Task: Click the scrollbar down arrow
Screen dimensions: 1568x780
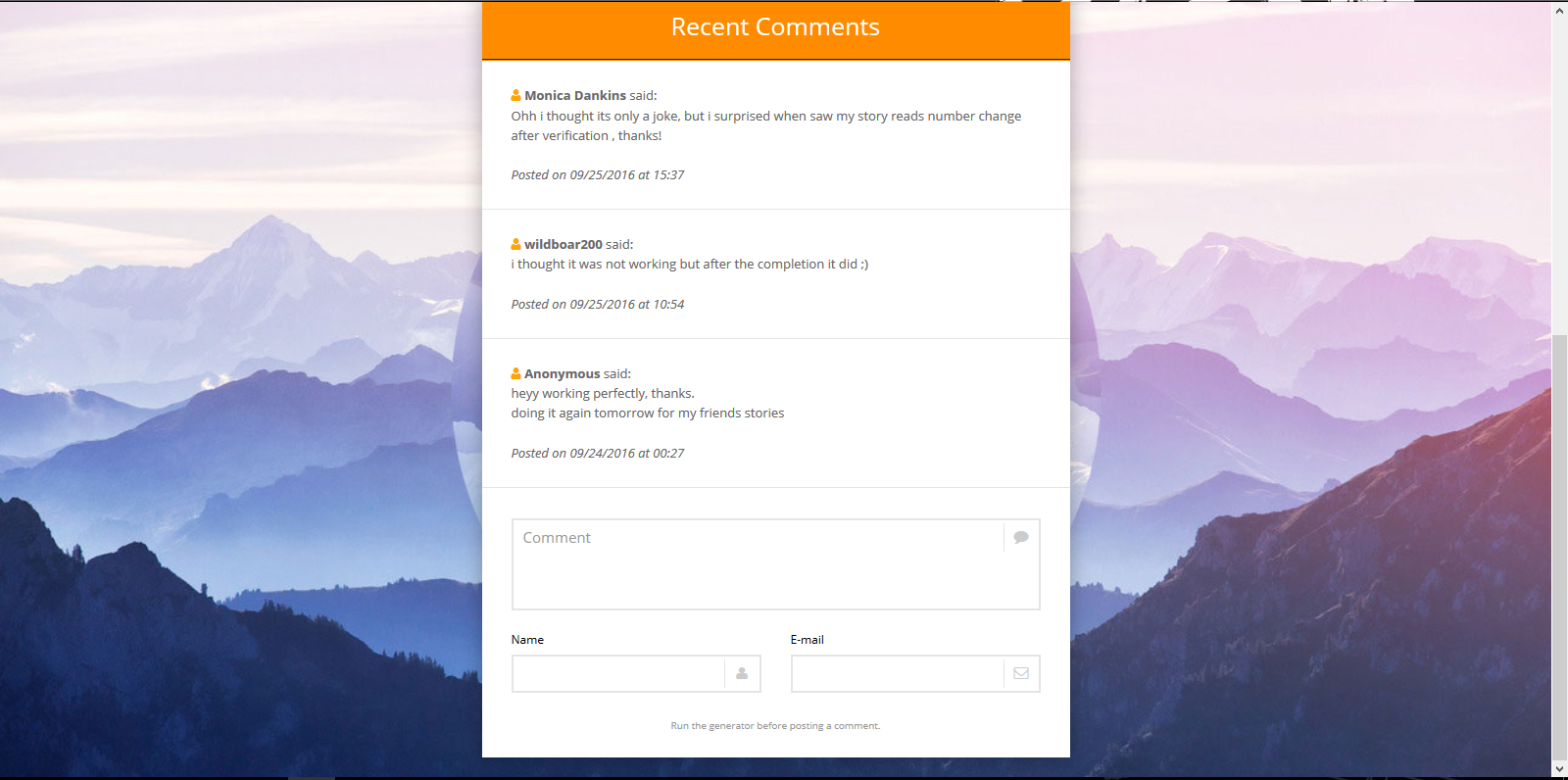Action: 1559,769
